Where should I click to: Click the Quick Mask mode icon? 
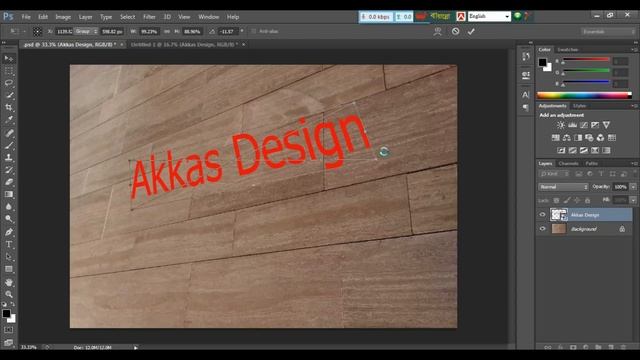coord(9,329)
